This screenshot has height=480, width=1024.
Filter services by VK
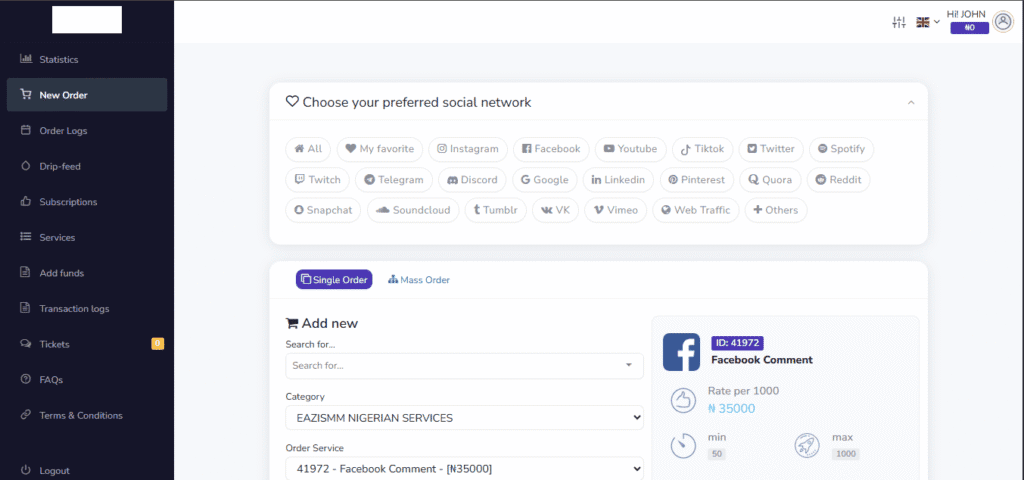(556, 210)
